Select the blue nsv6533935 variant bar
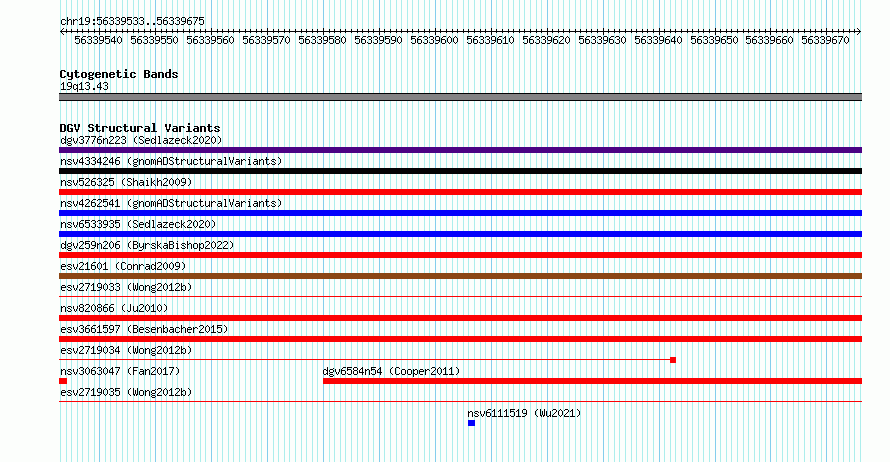This screenshot has width=890, height=462. [460, 234]
